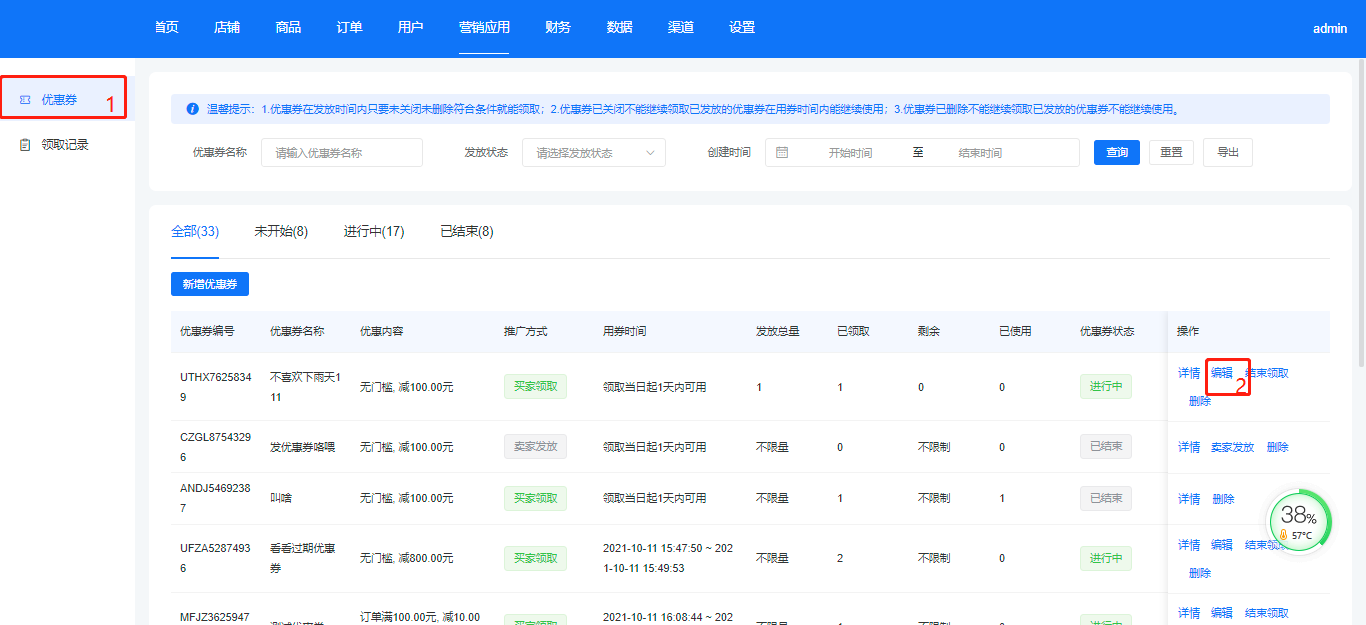Click the 领取记录 clipboard icon
This screenshot has width=1366, height=625.
click(25, 145)
